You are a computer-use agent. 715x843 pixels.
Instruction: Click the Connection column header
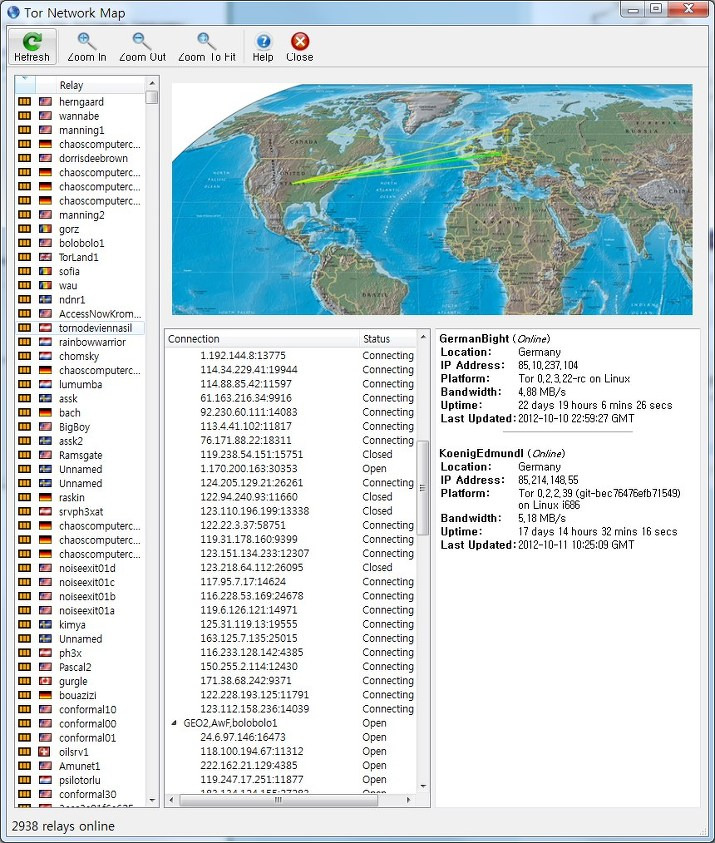click(262, 339)
